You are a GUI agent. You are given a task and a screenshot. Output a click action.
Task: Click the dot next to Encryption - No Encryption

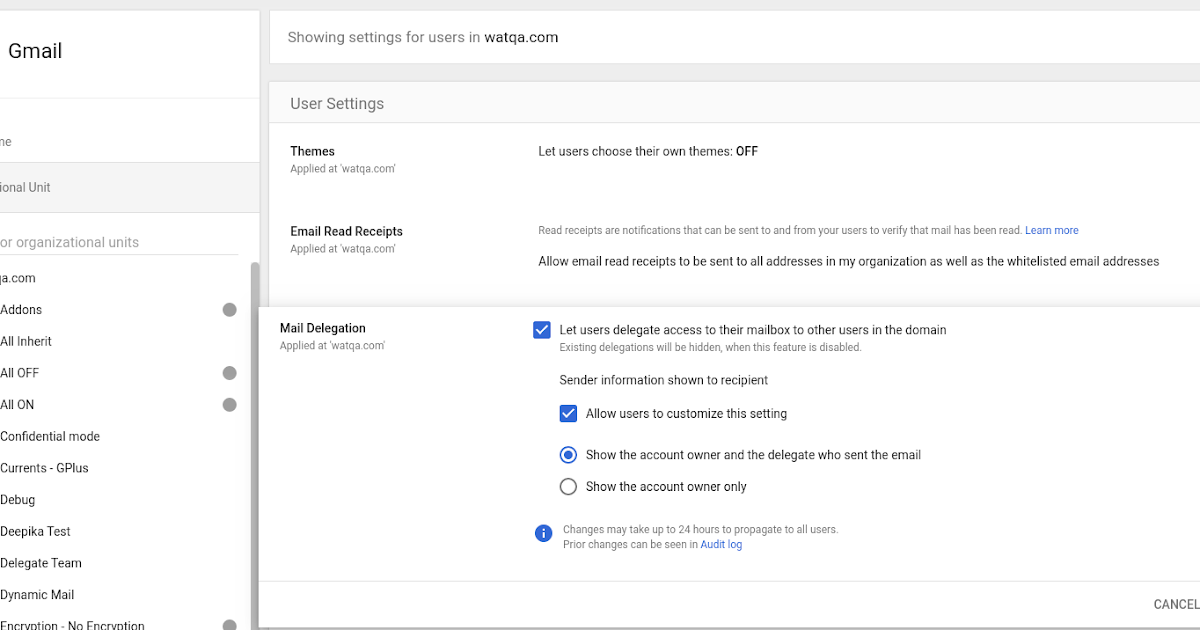229,623
